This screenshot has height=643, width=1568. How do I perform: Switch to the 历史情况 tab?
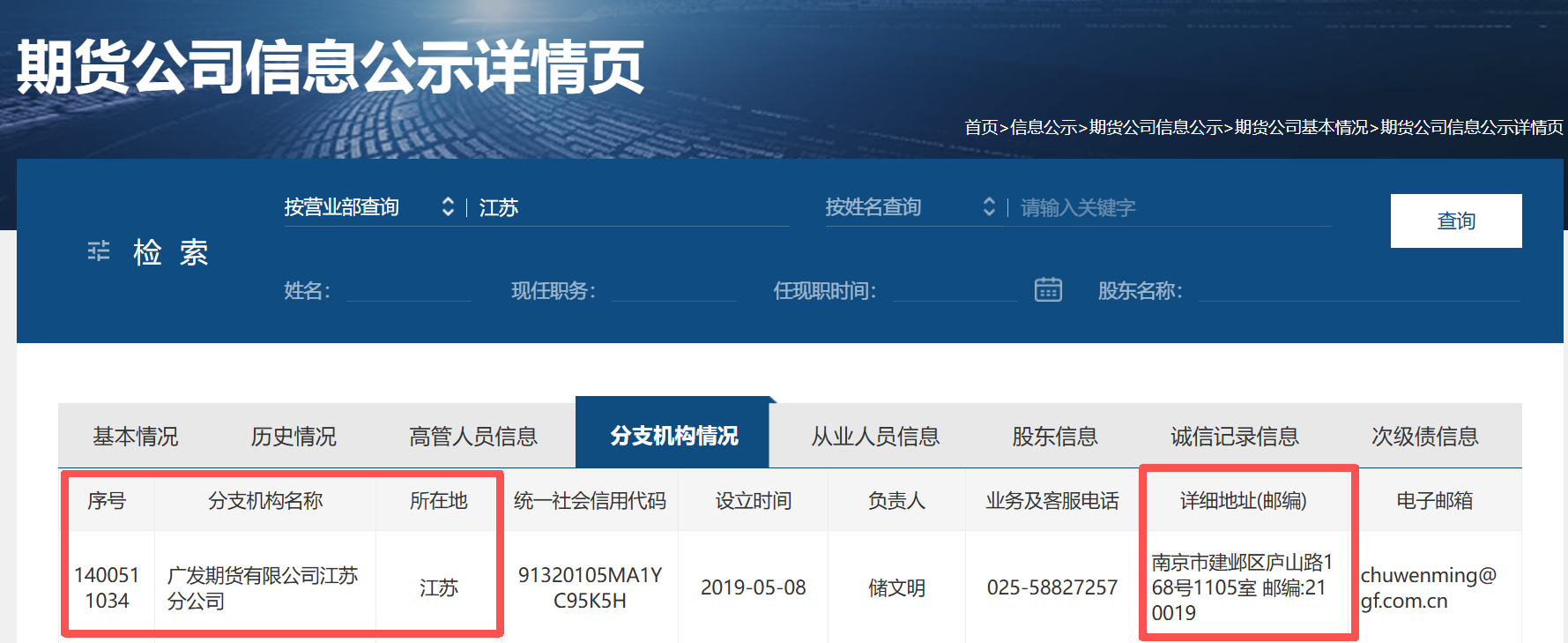pyautogui.click(x=294, y=436)
